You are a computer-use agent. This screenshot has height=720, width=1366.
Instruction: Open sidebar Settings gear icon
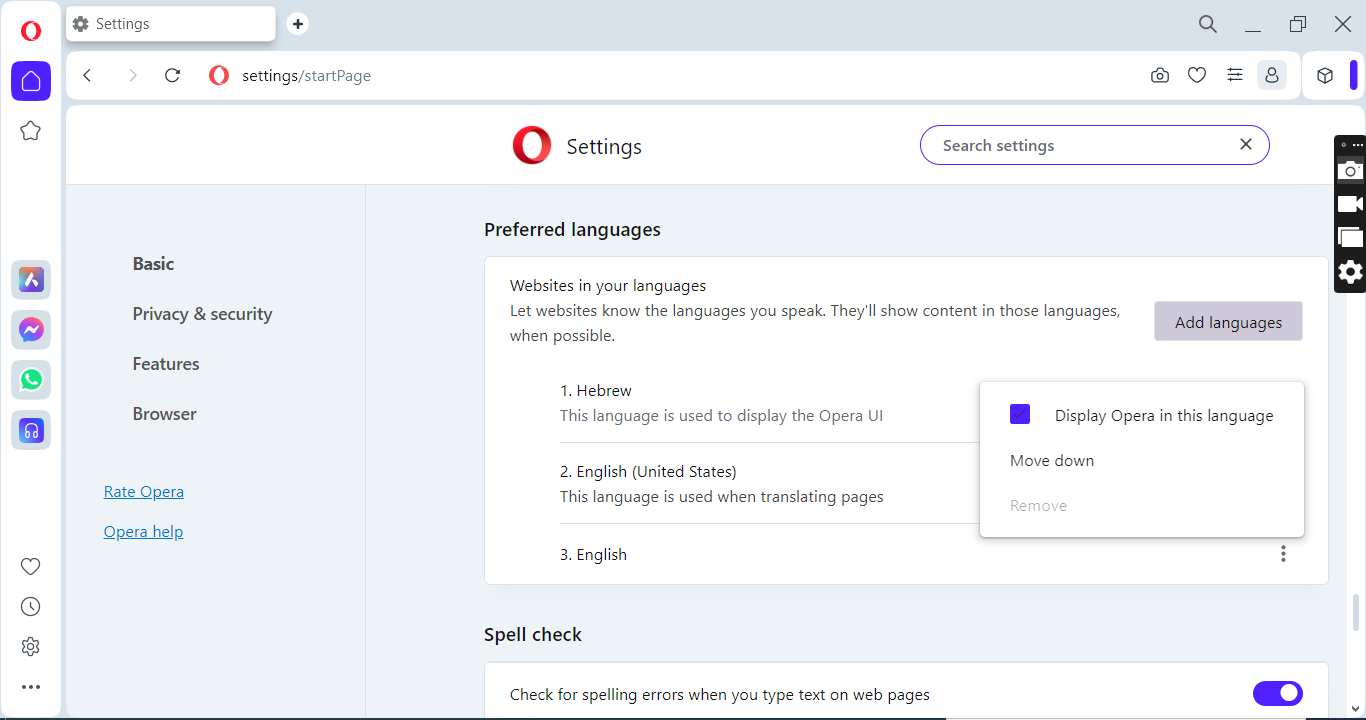pos(31,647)
